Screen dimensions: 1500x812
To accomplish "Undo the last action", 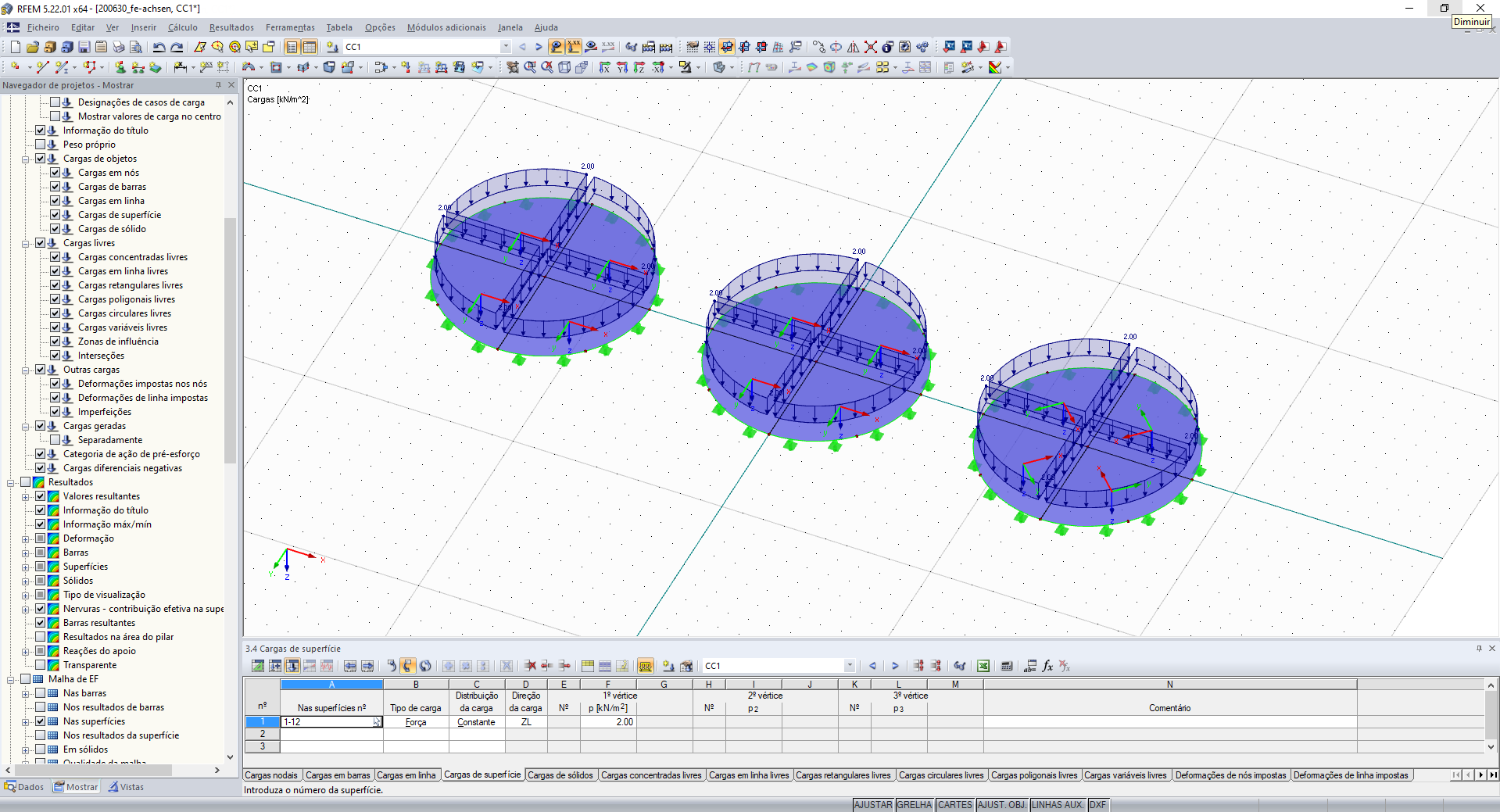I will [159, 47].
